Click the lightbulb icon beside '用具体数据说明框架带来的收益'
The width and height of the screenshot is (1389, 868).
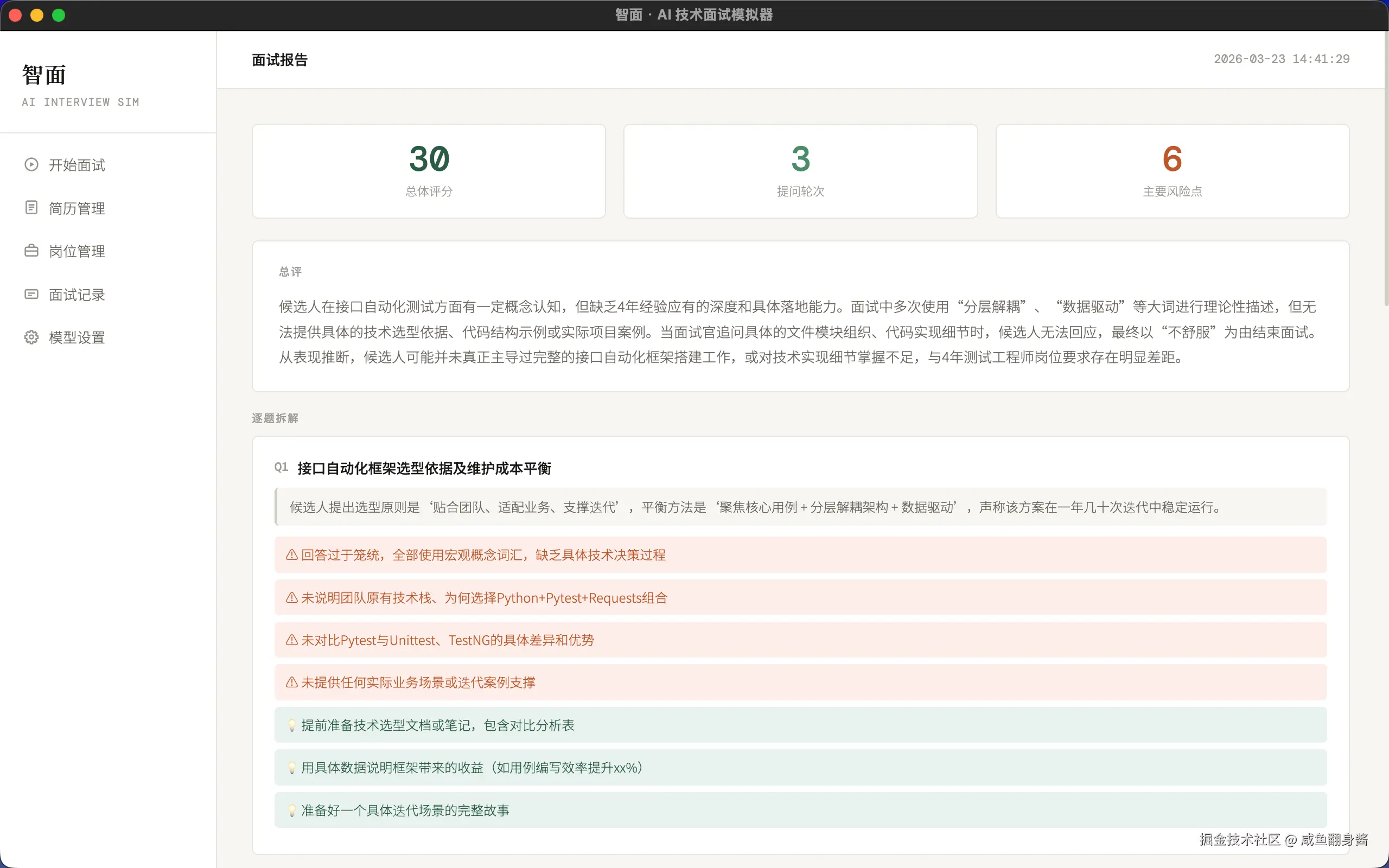[292, 767]
